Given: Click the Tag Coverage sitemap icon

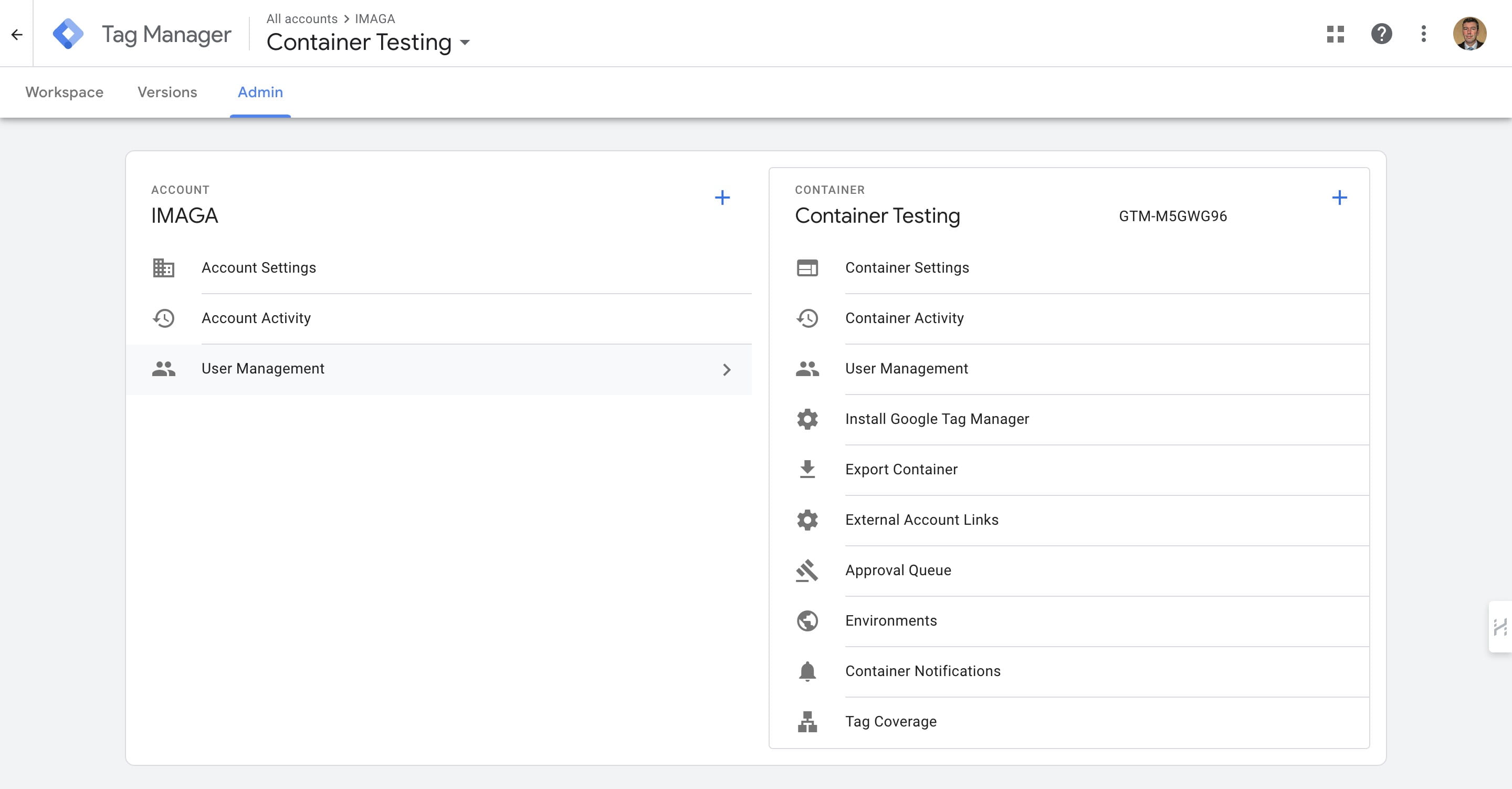Looking at the screenshot, I should coord(807,721).
